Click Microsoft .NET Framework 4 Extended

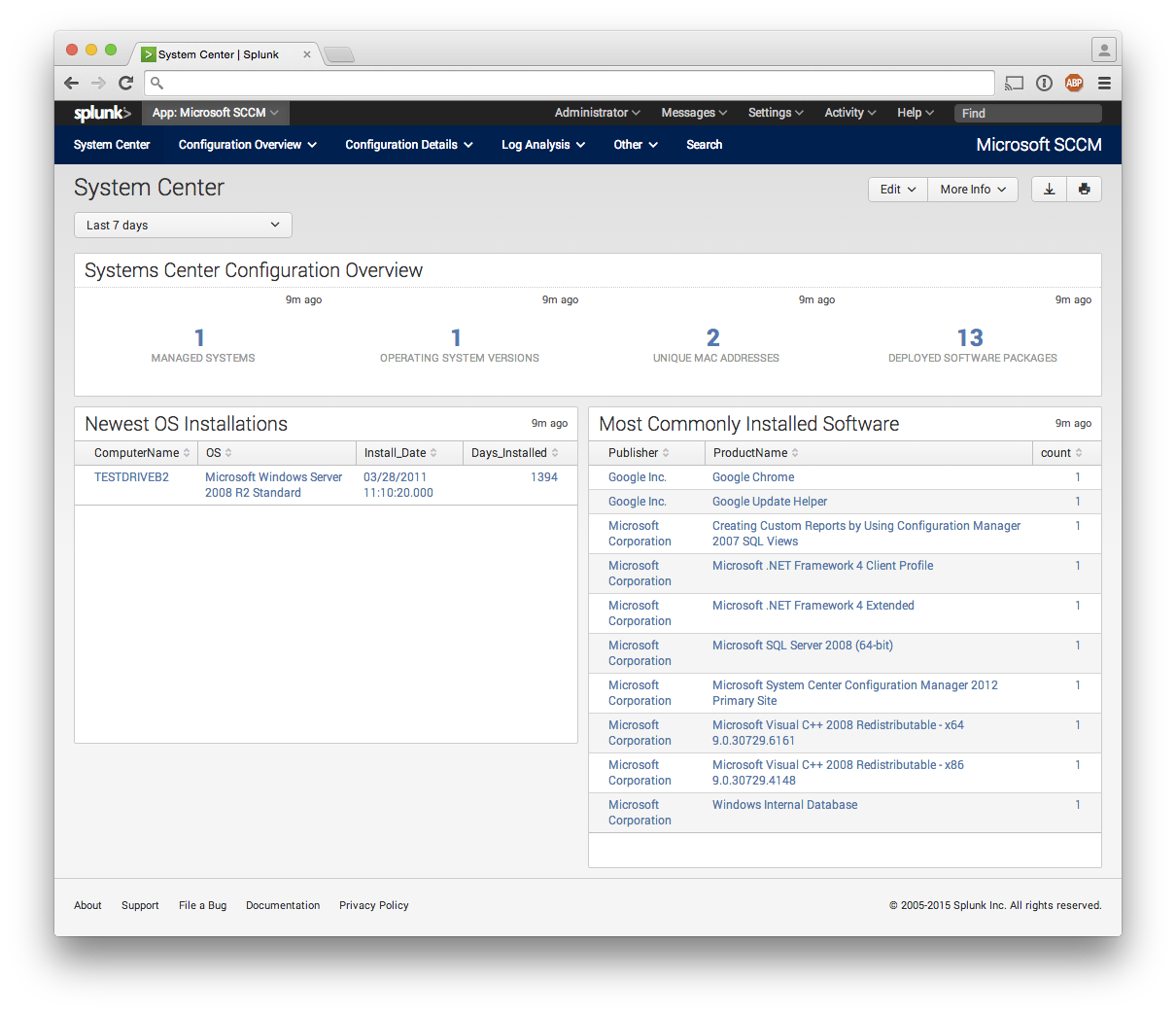(x=813, y=606)
